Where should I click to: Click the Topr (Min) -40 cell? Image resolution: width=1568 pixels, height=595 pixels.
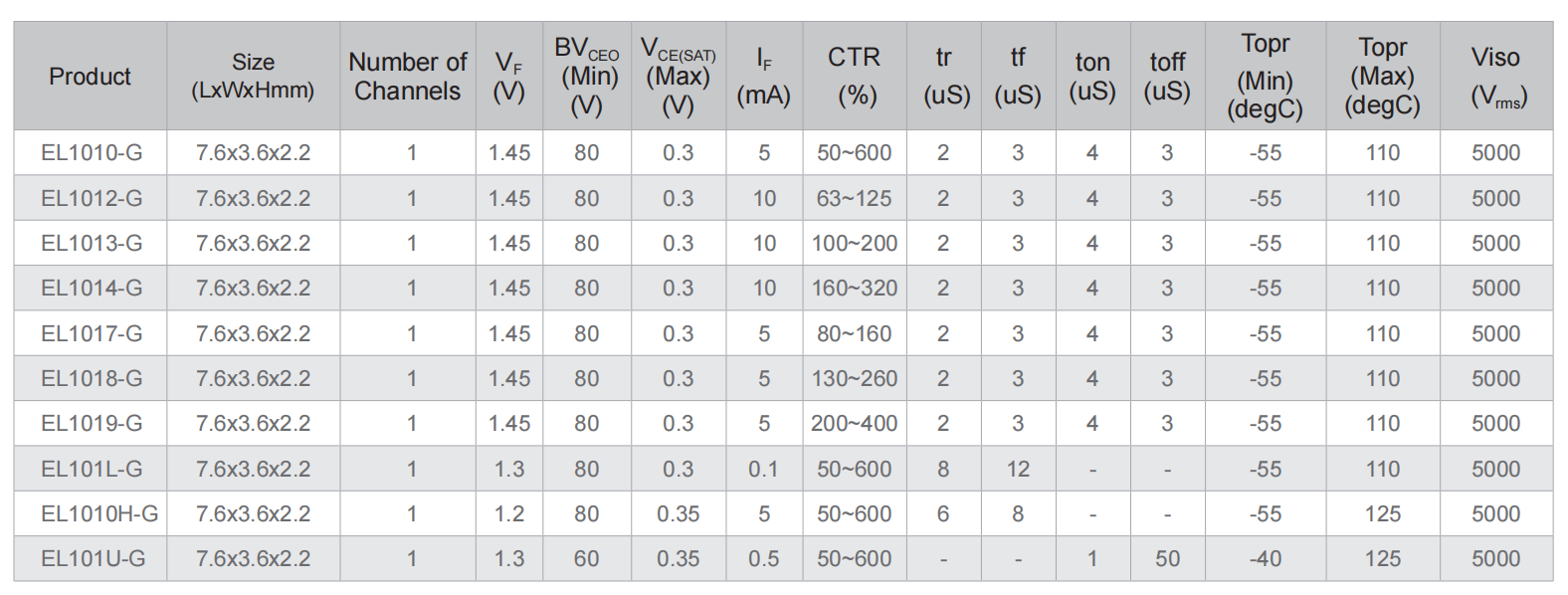[x=1266, y=558]
